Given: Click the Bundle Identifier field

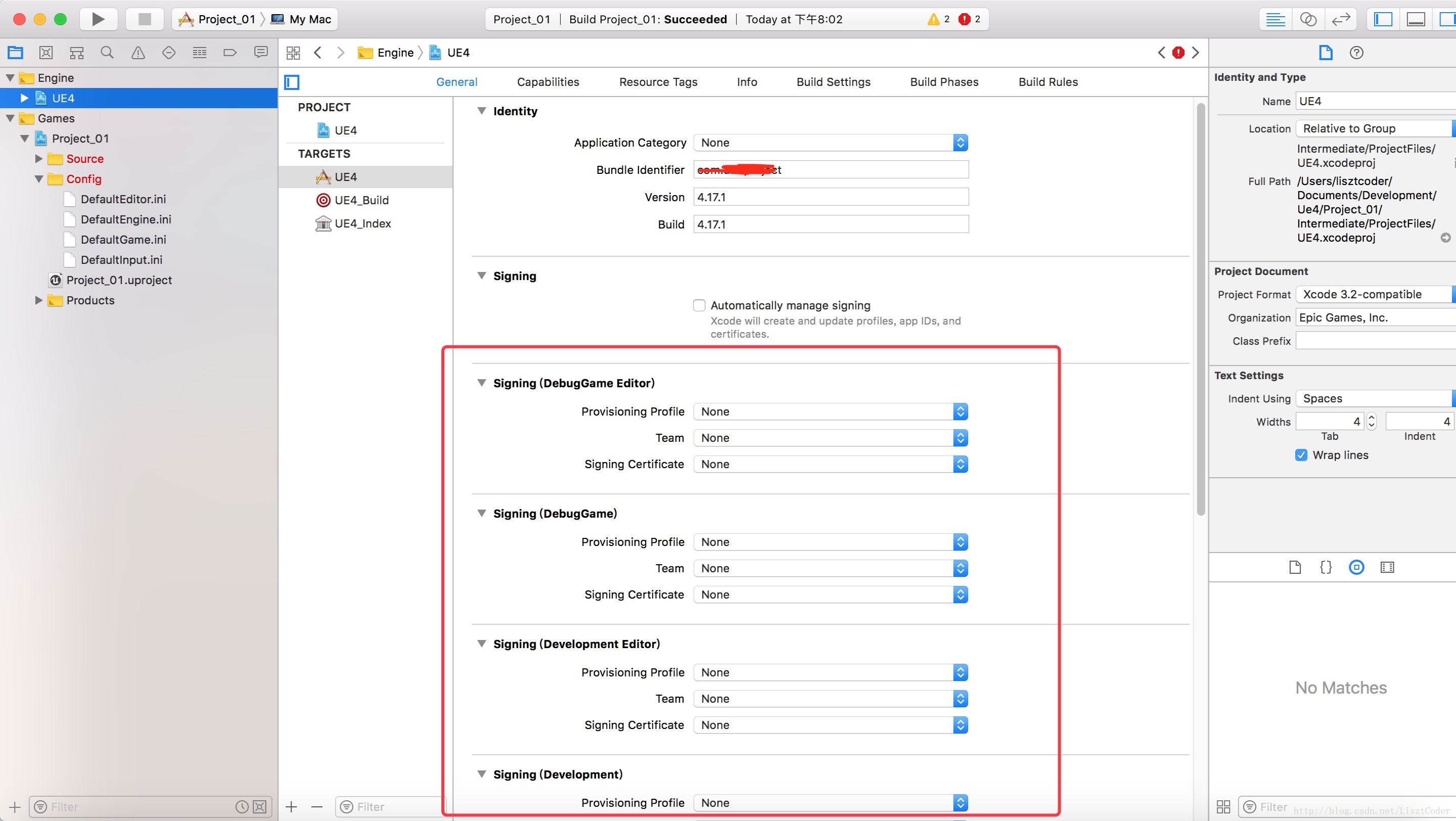Looking at the screenshot, I should tap(831, 169).
